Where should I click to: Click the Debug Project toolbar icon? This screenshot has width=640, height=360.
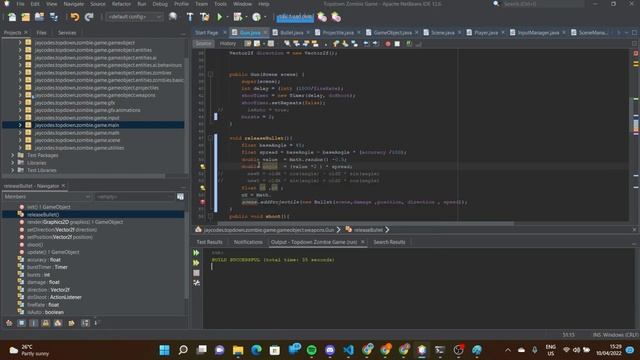pyautogui.click(x=238, y=17)
